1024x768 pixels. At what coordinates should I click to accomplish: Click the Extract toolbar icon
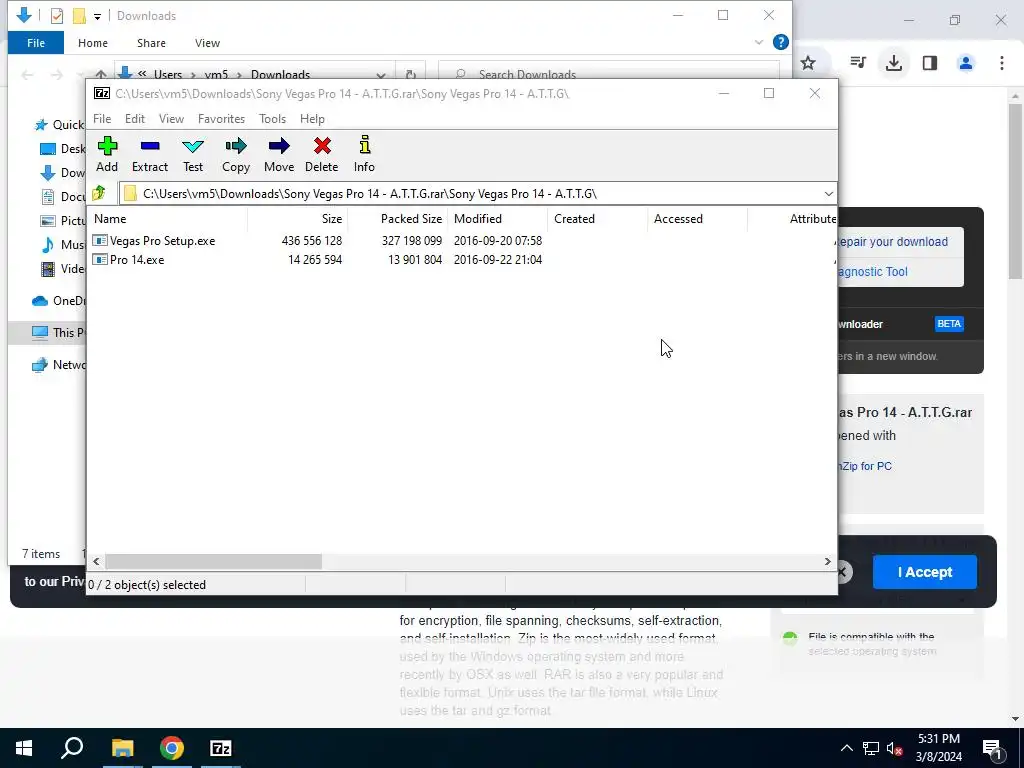[150, 154]
